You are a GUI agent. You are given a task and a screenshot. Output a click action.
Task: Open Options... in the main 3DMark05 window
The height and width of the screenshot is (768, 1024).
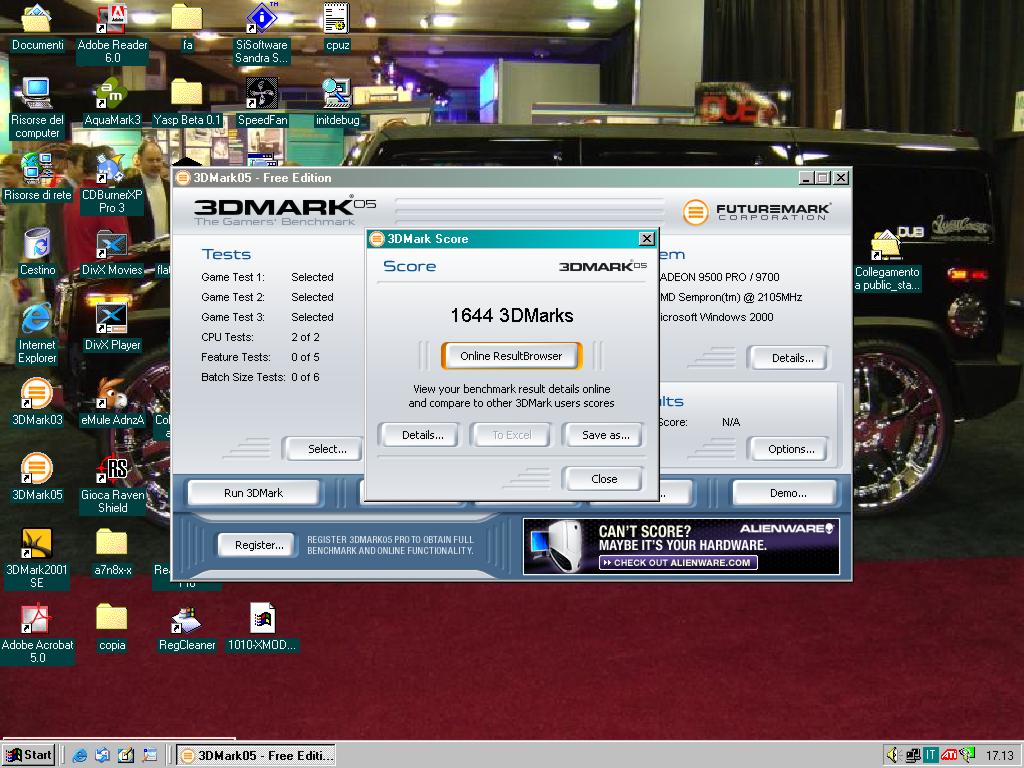pos(791,449)
